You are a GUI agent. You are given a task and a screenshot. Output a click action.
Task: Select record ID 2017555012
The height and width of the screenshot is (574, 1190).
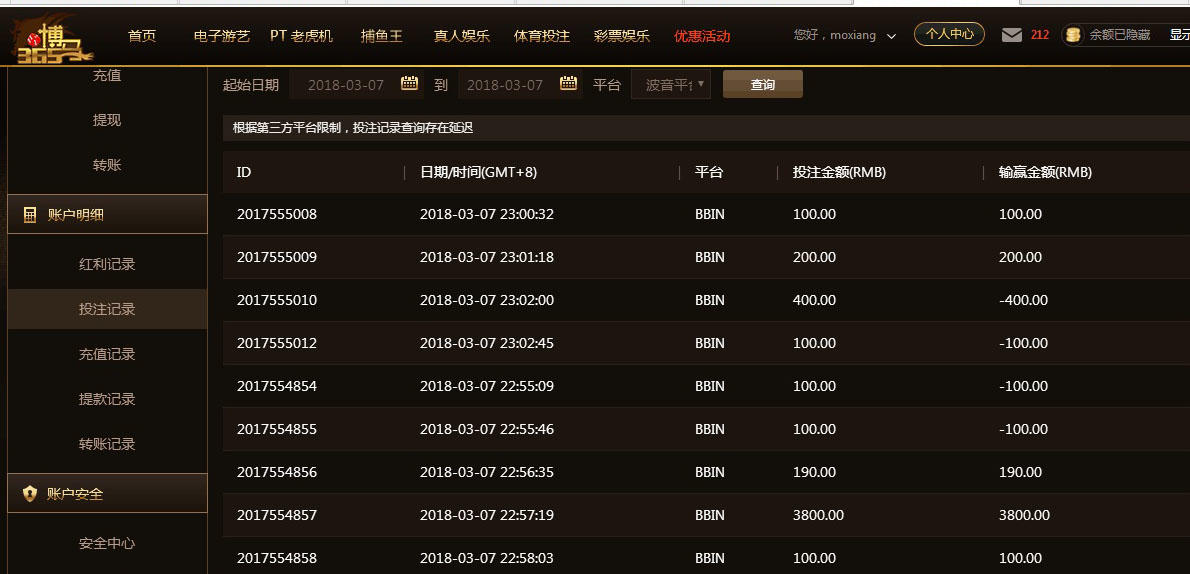click(277, 343)
